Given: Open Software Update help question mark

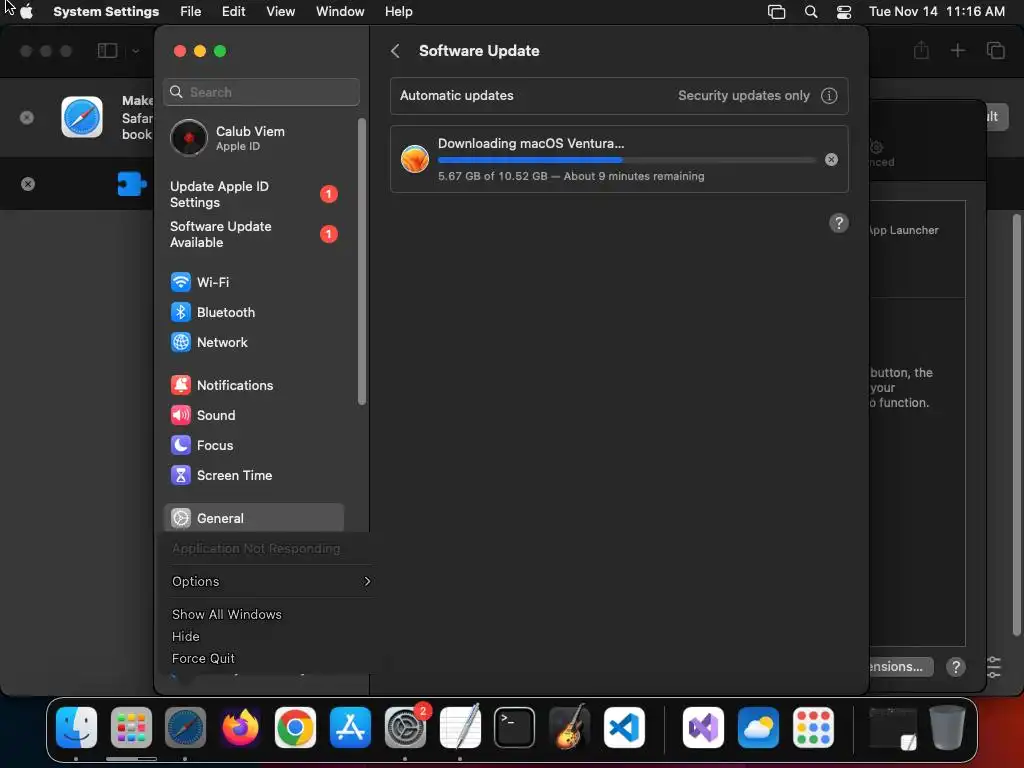Looking at the screenshot, I should point(839,223).
